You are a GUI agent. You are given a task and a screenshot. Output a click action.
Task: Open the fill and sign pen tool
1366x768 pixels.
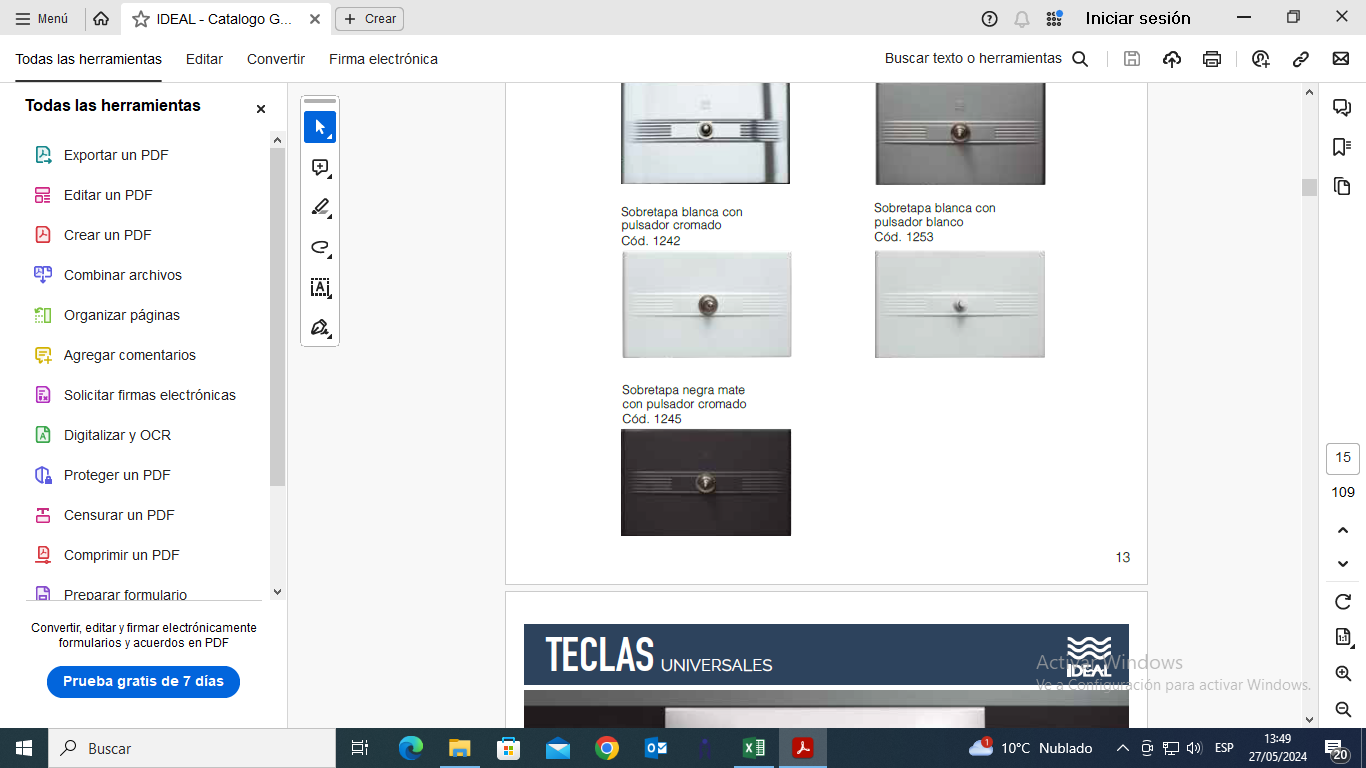coord(320,327)
